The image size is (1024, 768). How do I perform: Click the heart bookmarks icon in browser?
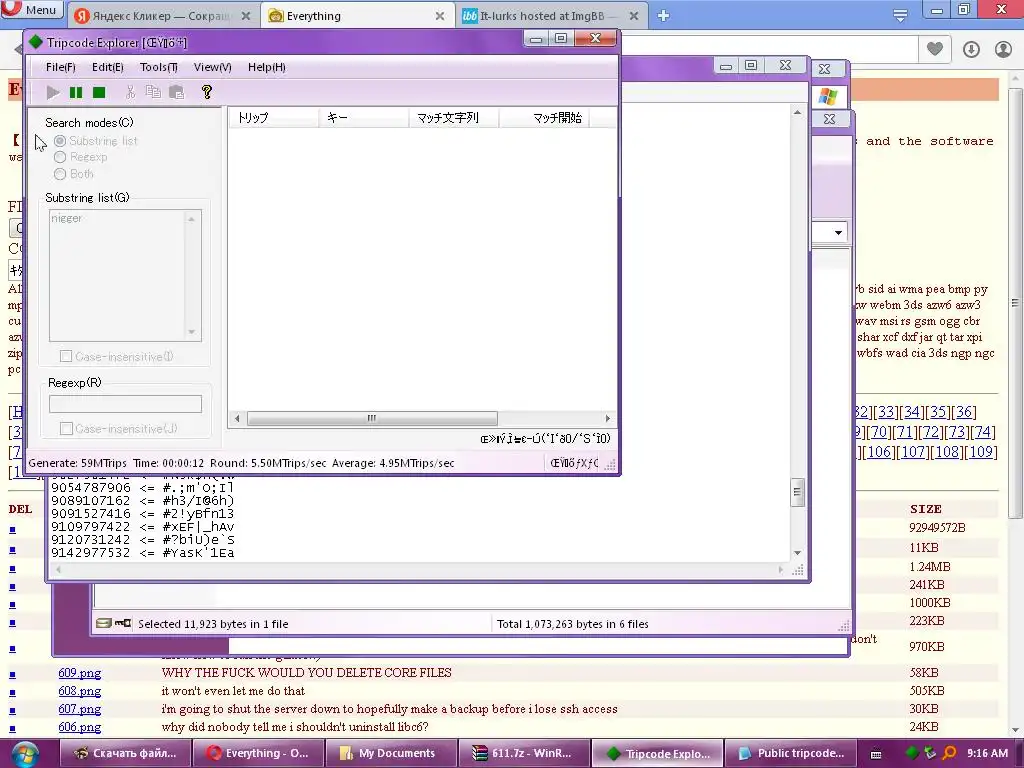pyautogui.click(x=935, y=48)
